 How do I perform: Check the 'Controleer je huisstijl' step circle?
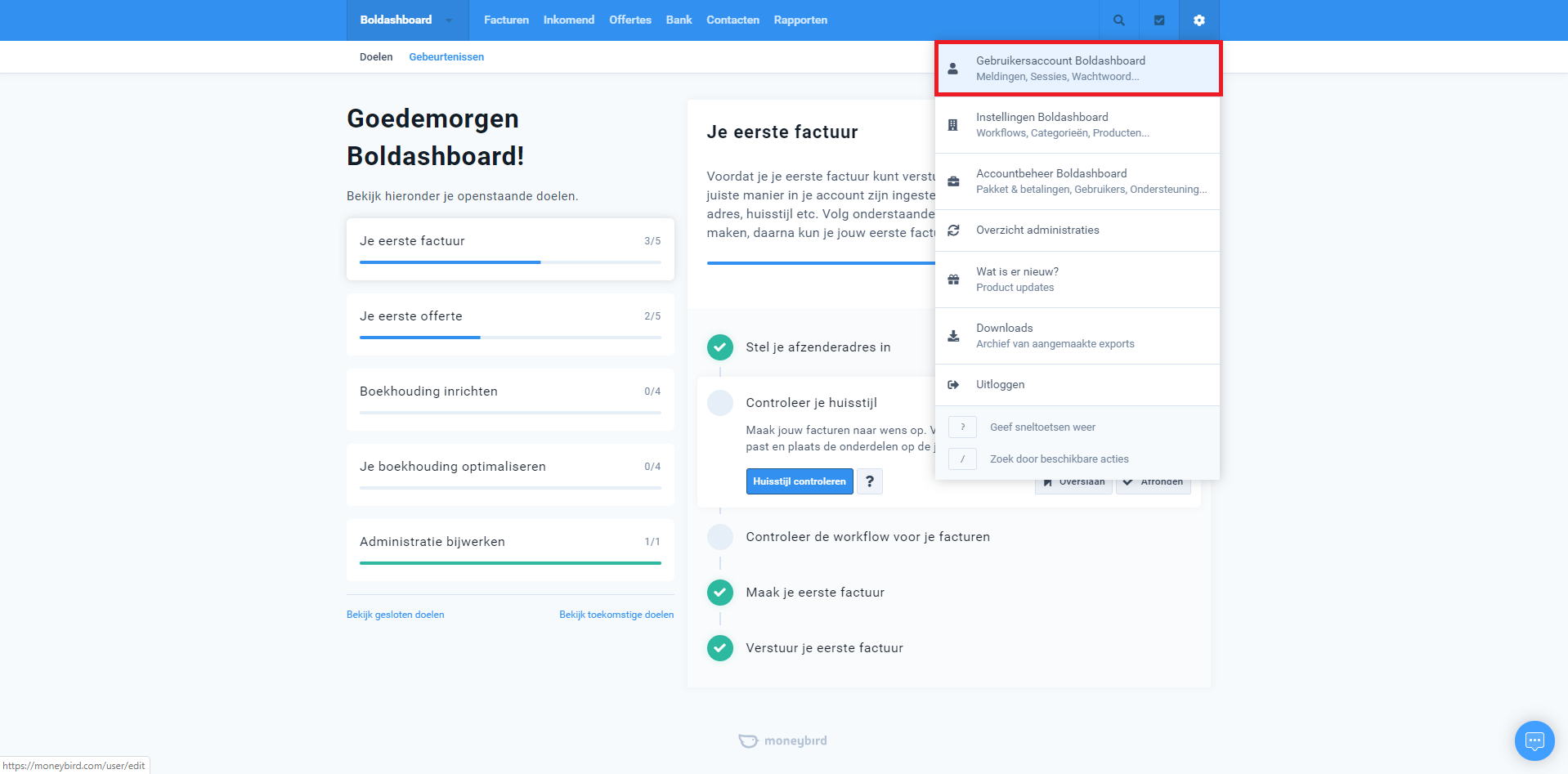719,403
